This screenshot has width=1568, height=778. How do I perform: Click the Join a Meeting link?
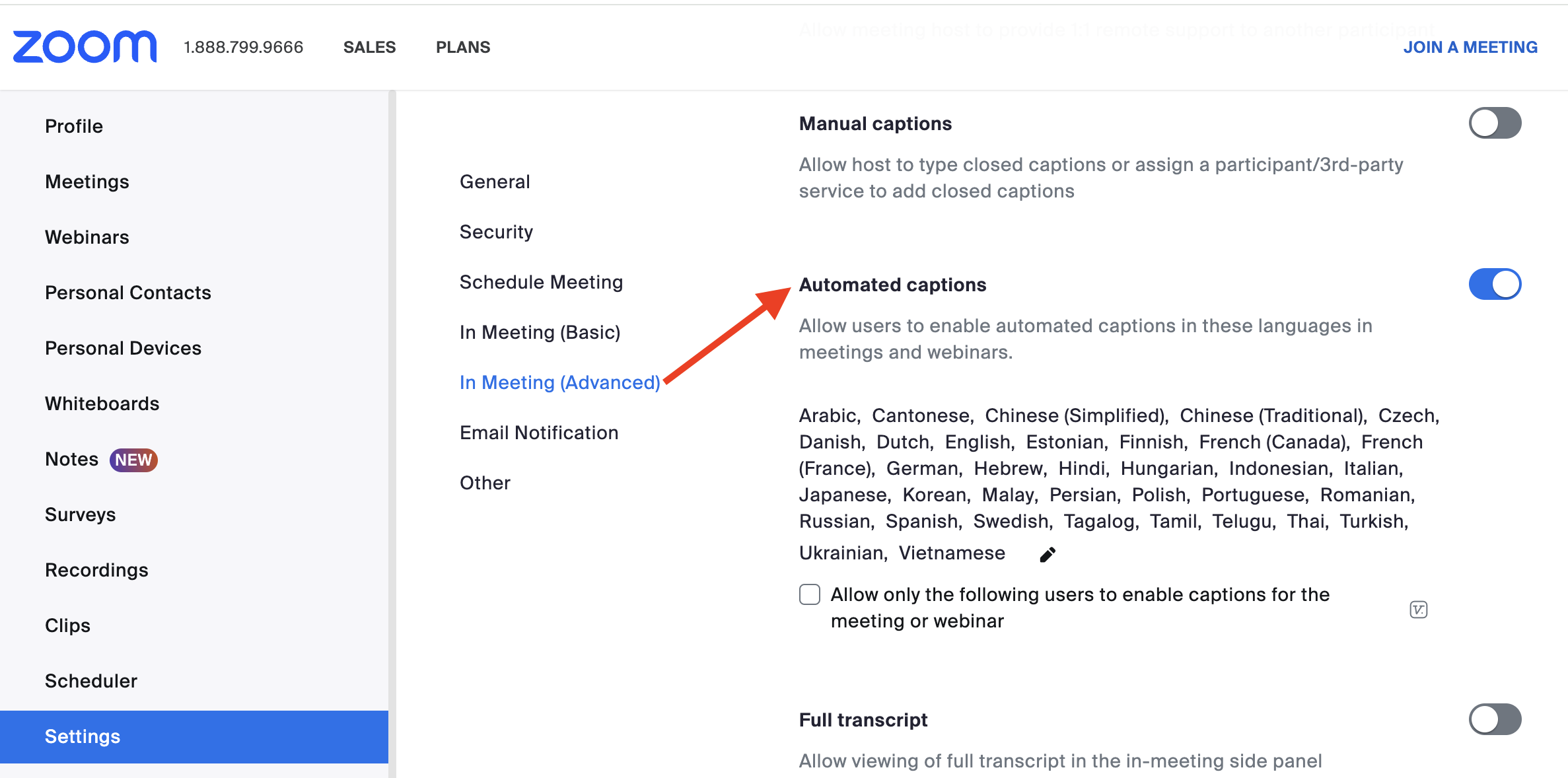click(1470, 47)
